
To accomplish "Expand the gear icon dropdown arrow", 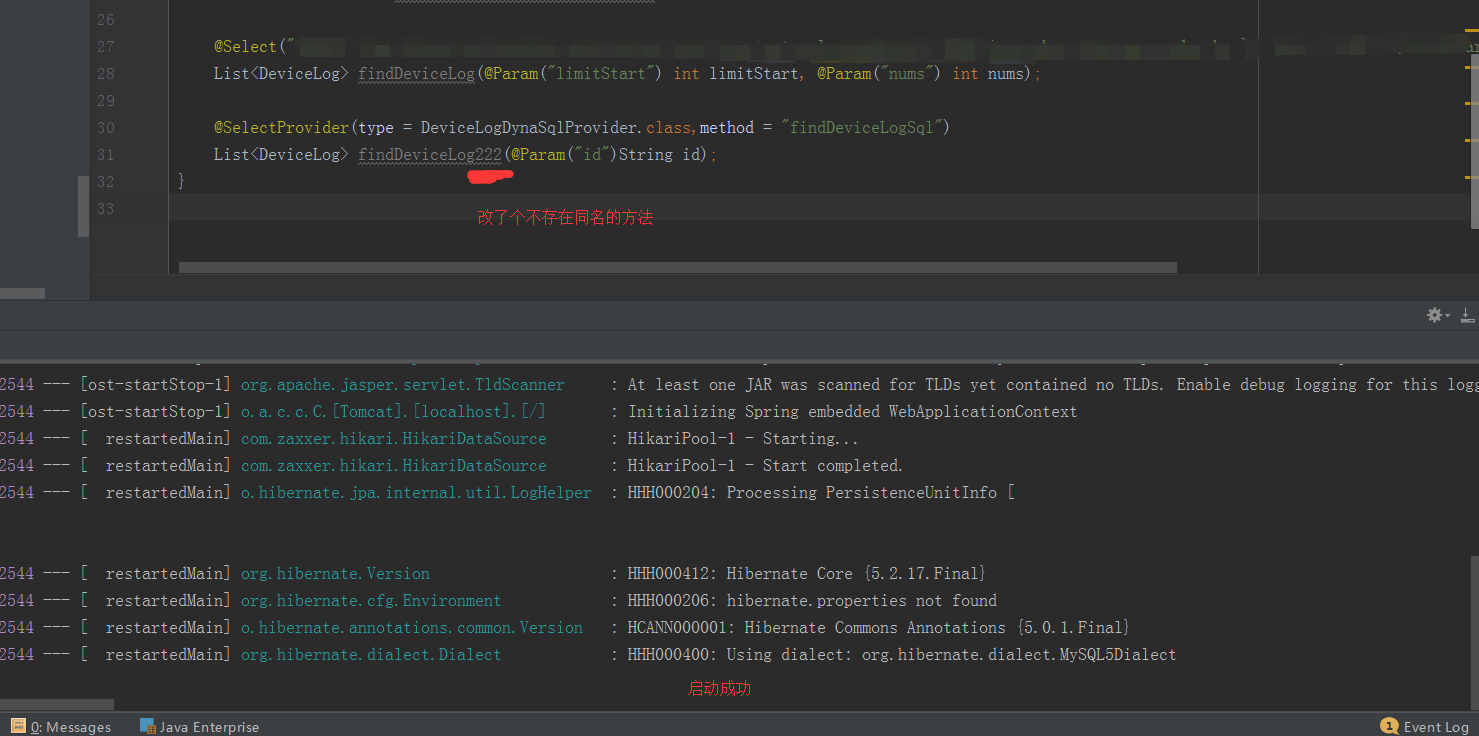I will click(x=1447, y=314).
